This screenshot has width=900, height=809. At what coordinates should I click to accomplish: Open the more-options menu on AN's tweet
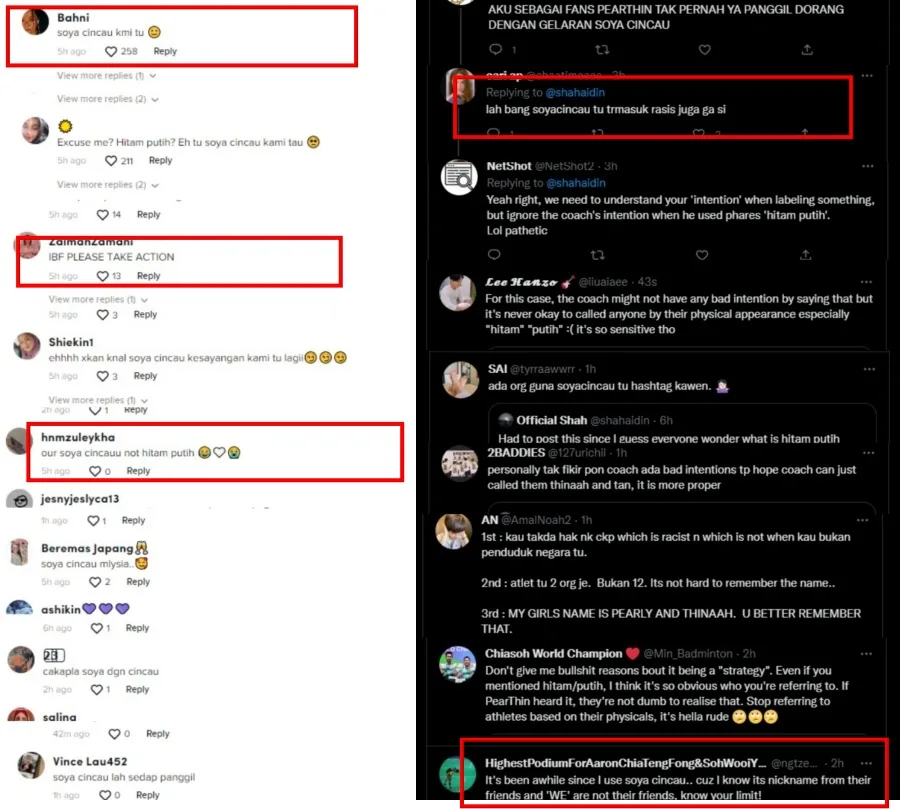point(862,520)
